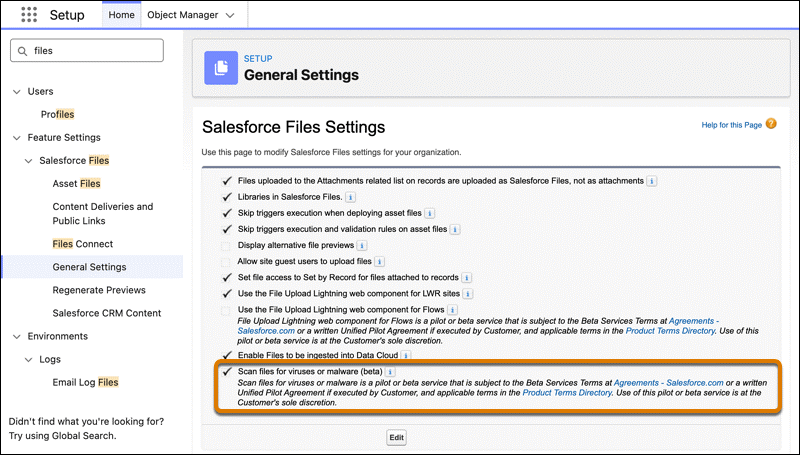Image resolution: width=800 pixels, height=455 pixels.
Task: Open Regenerate Previews in the sidebar
Action: (x=99, y=290)
